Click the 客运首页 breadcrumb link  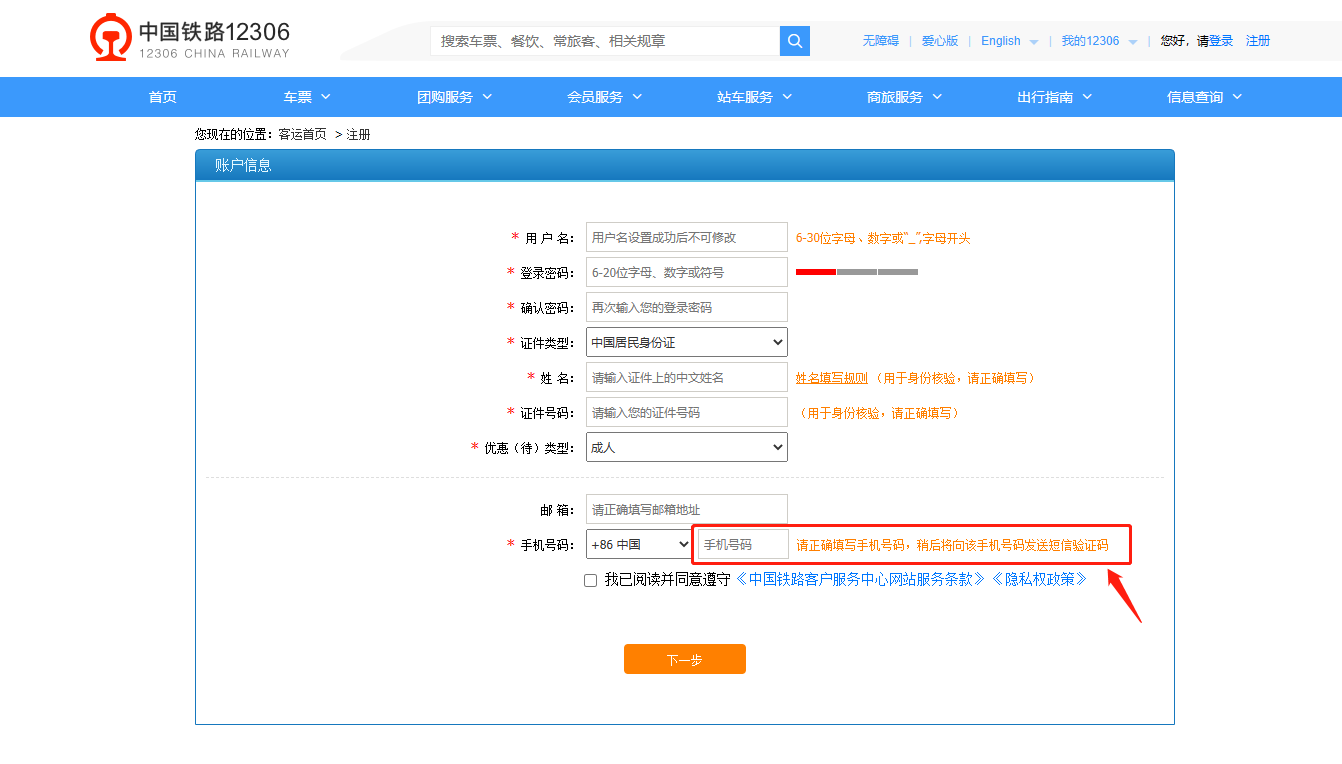pos(302,134)
